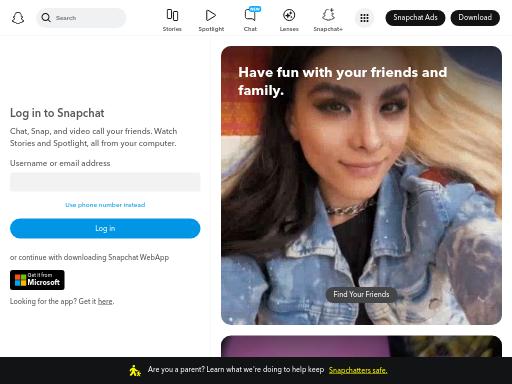This screenshot has width=512, height=384.
Task: Click the Snapchat ghost logo
Action: click(x=18, y=18)
